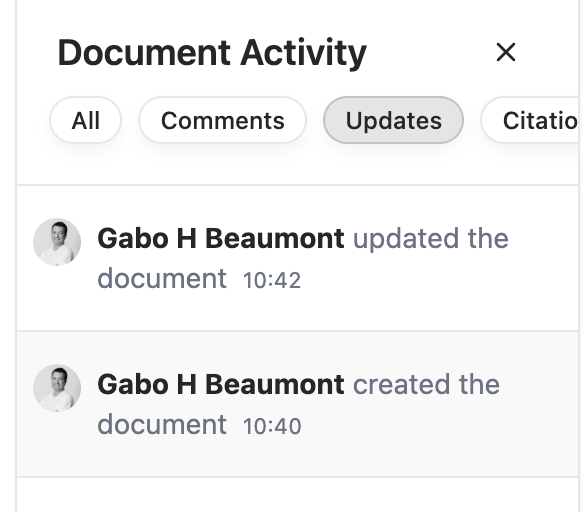Click the Document Activity heading

click(x=212, y=53)
